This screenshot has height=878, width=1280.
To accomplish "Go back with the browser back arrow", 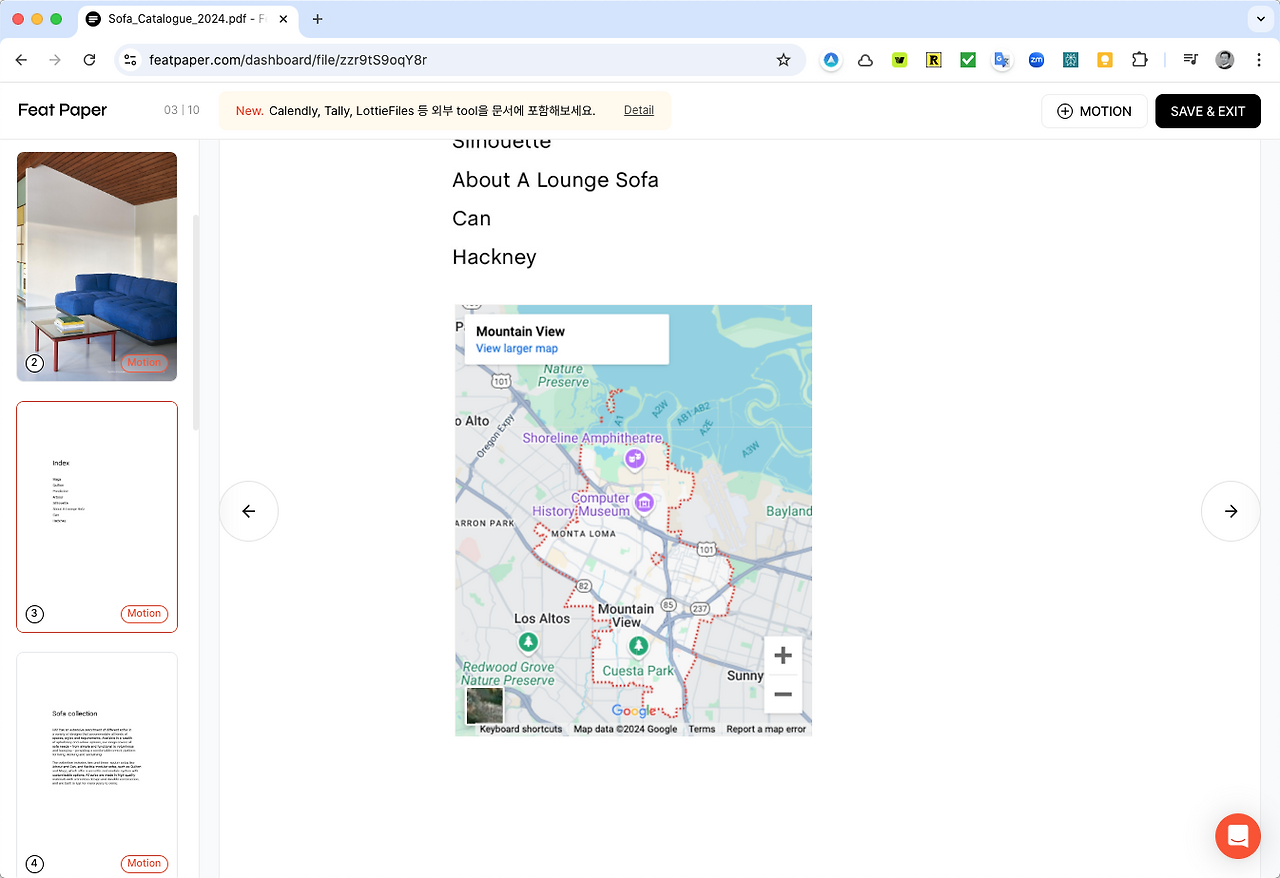I will point(21,60).
